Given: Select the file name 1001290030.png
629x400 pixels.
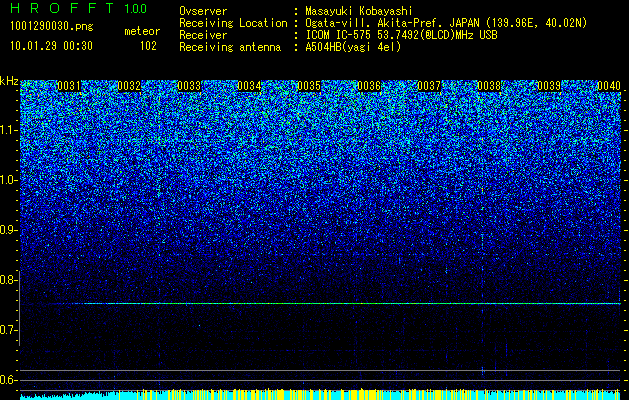Looking at the screenshot, I should tap(52, 27).
